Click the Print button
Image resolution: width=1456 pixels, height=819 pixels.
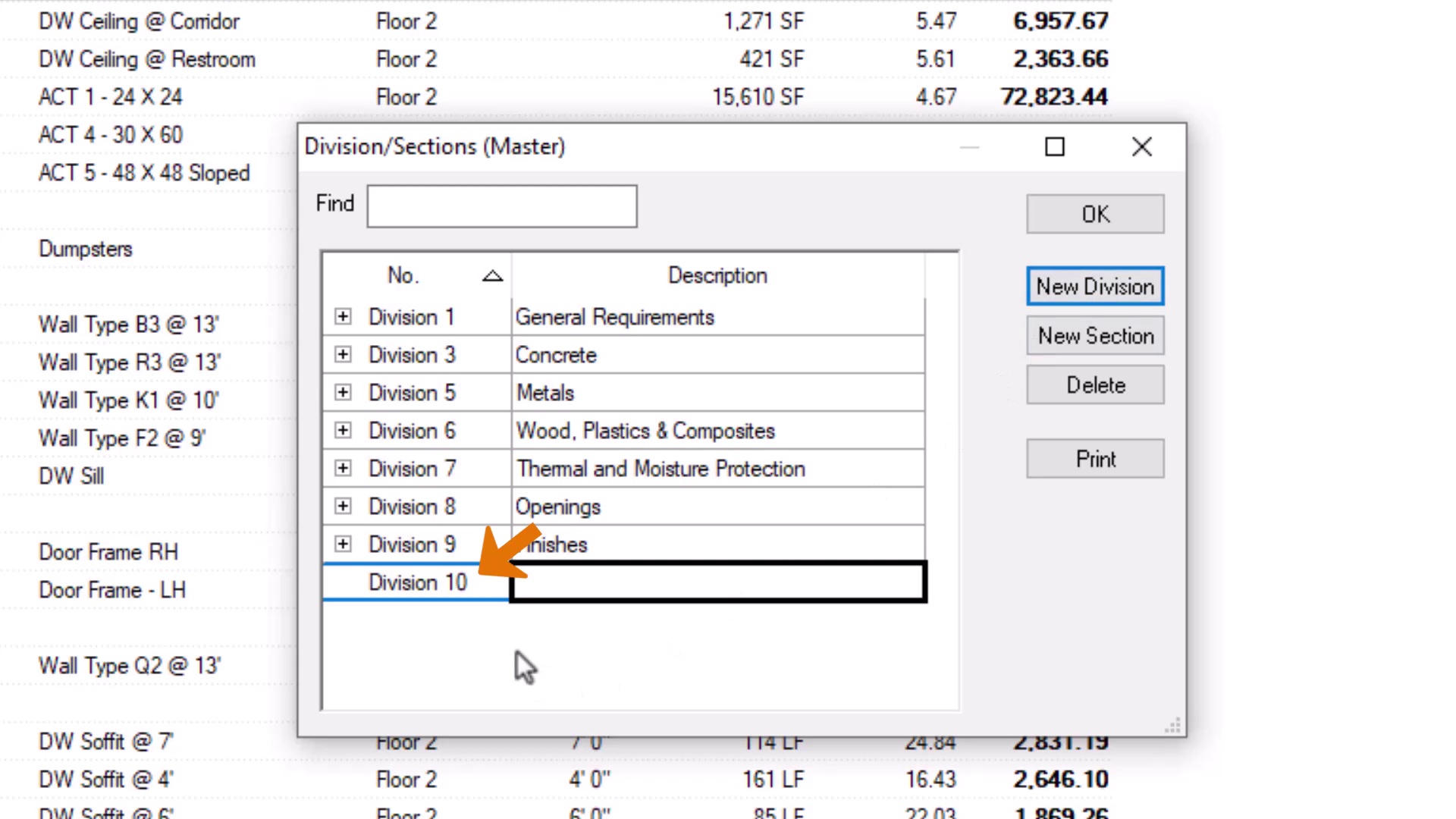[x=1095, y=459]
